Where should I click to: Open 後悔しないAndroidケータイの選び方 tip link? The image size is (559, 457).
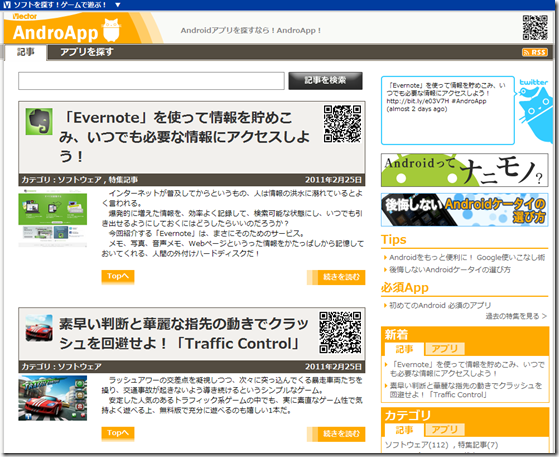[450, 269]
